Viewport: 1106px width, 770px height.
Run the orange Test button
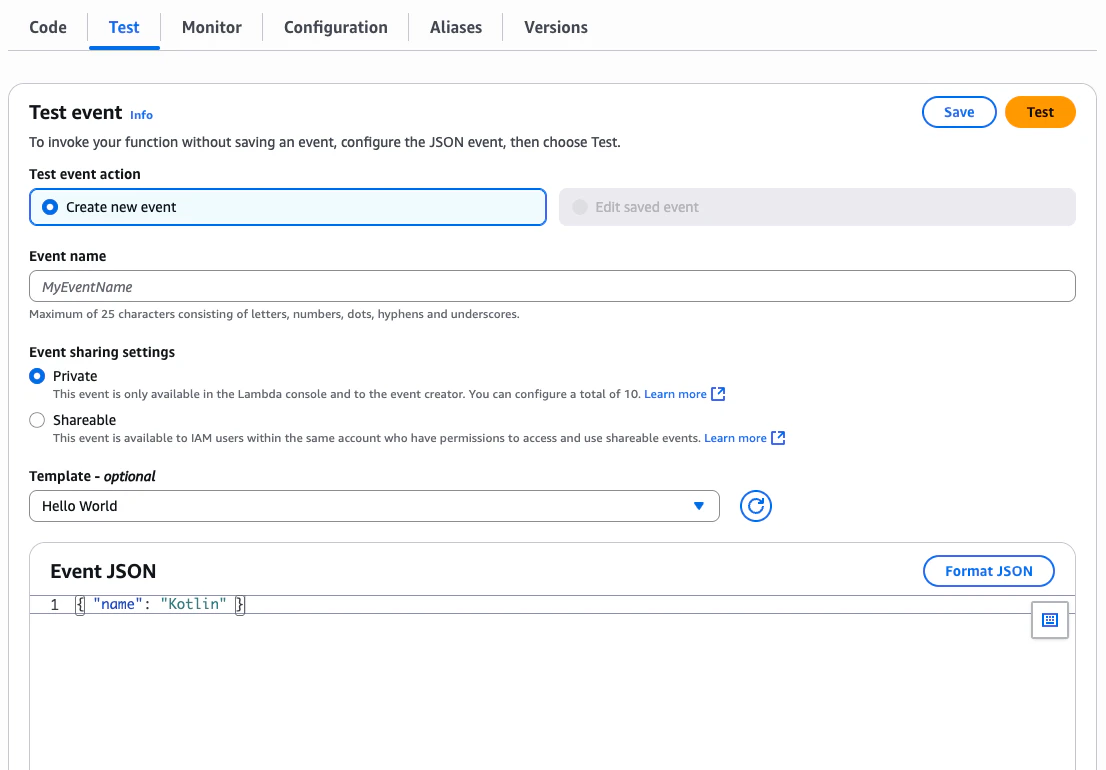coord(1040,112)
